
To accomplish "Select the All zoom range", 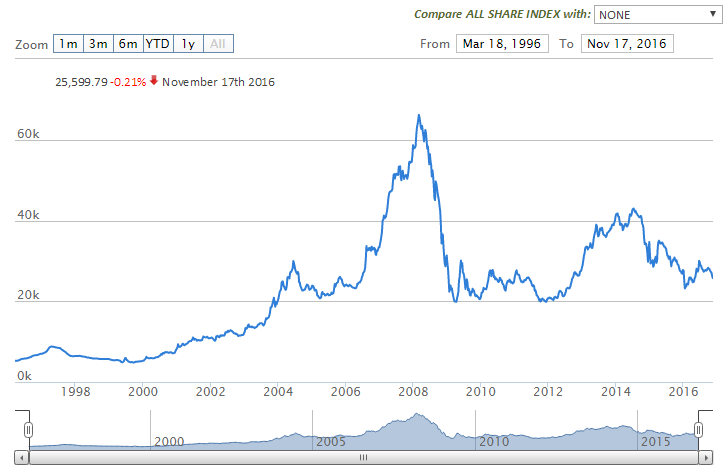I will pyautogui.click(x=218, y=44).
